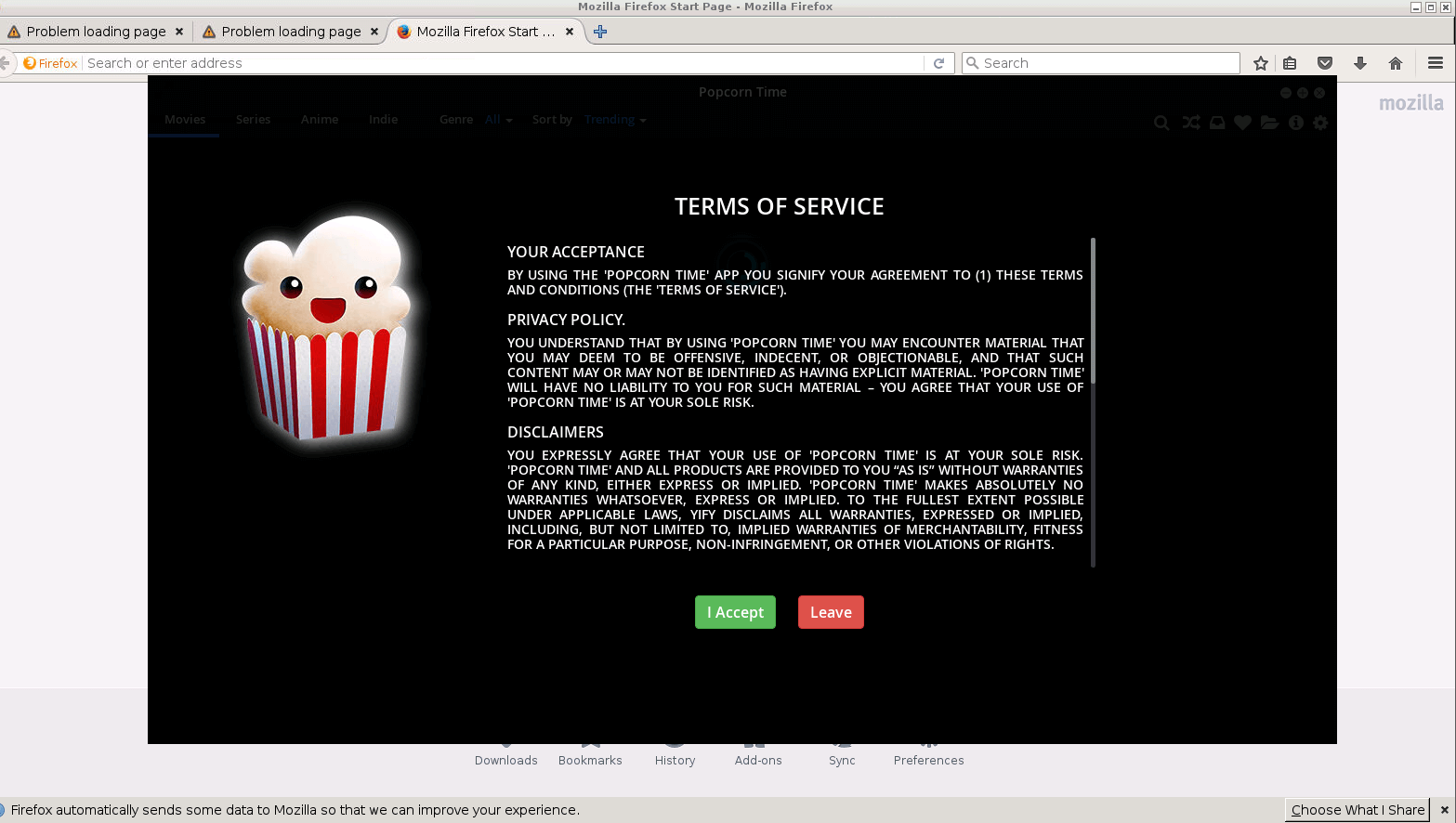Click the shuffle random movie icon
This screenshot has width=1456, height=823.
click(x=1191, y=122)
